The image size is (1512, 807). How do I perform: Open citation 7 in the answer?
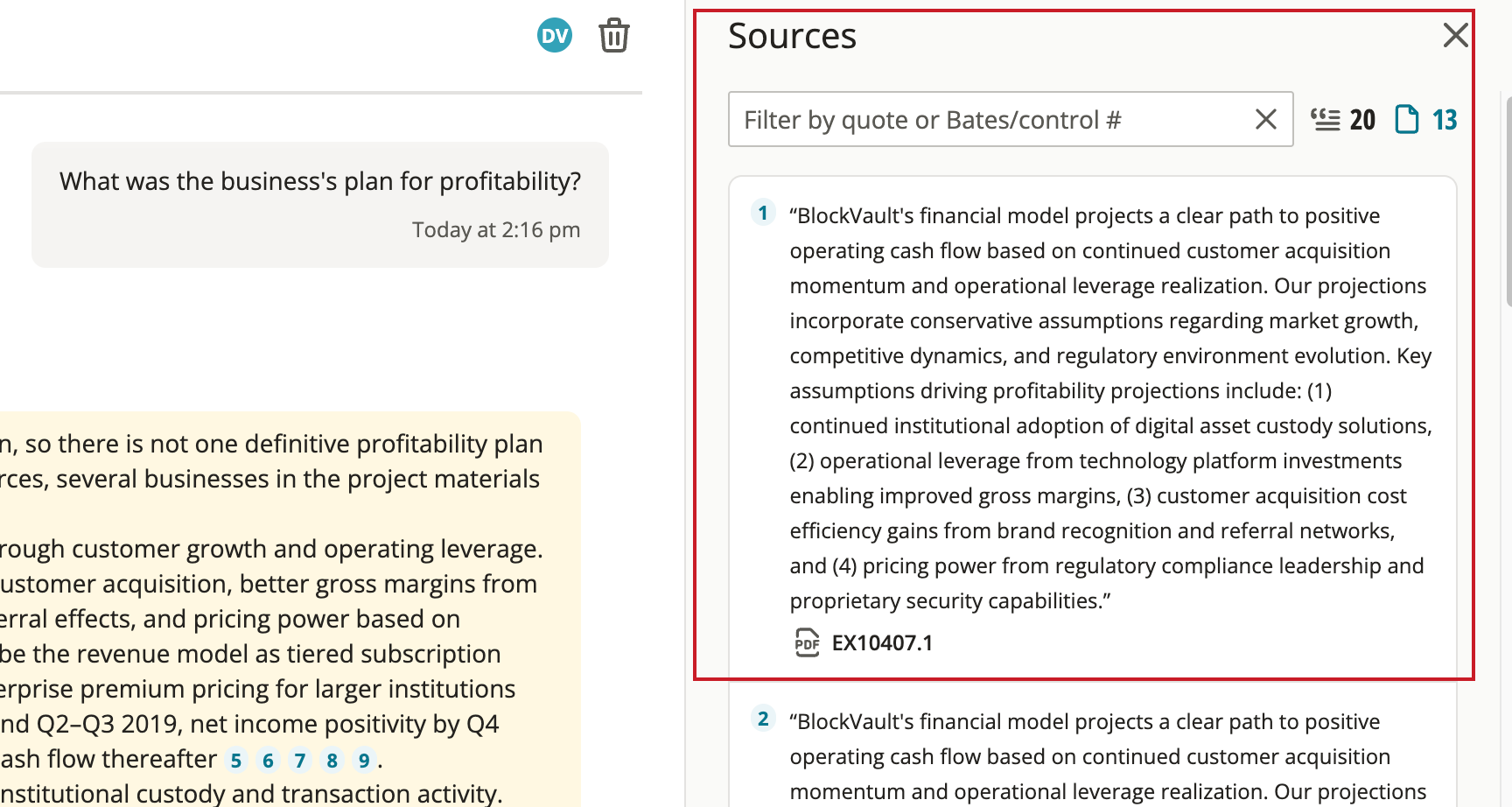click(x=300, y=761)
